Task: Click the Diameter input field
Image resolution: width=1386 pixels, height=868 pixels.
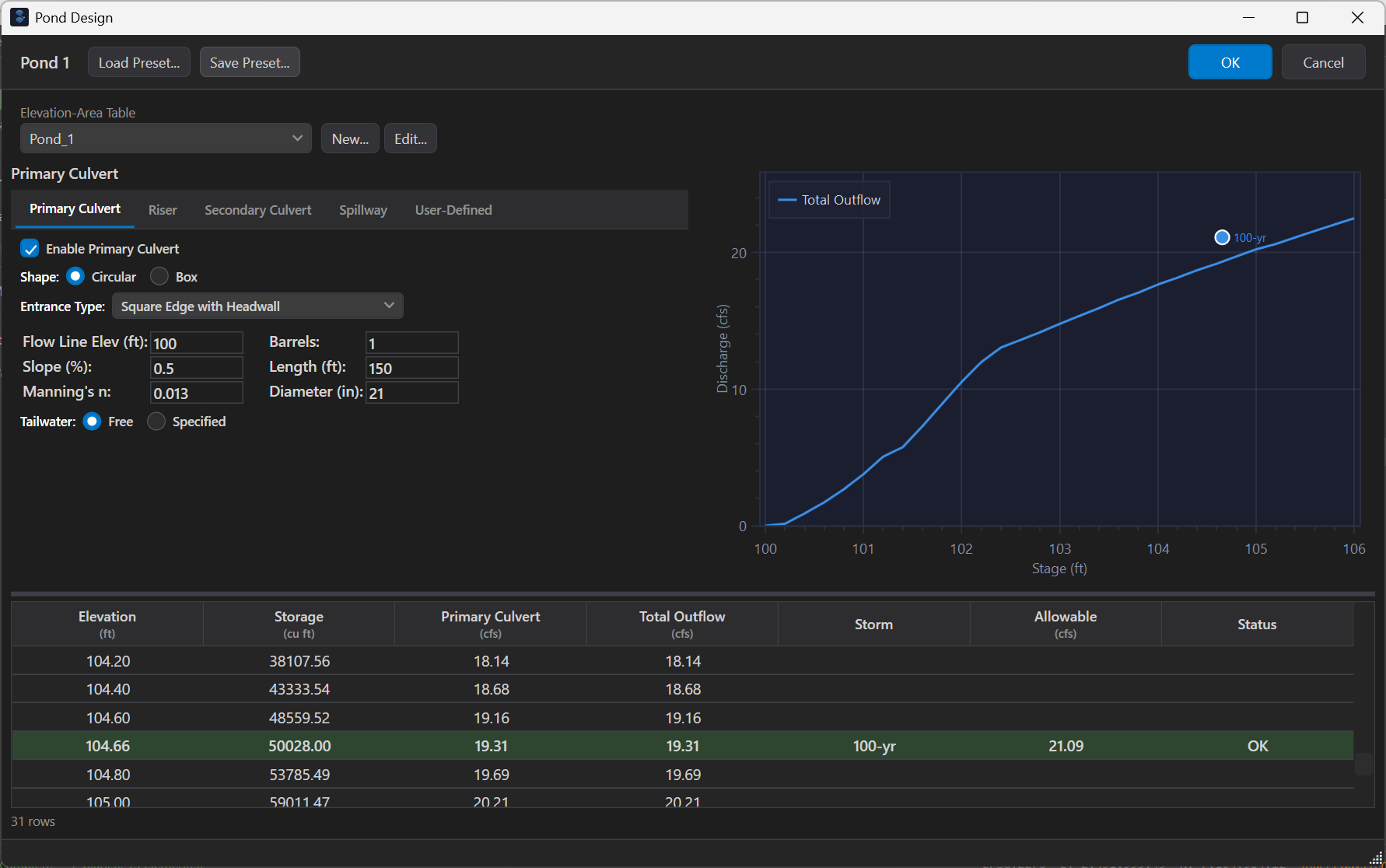Action: pos(411,393)
